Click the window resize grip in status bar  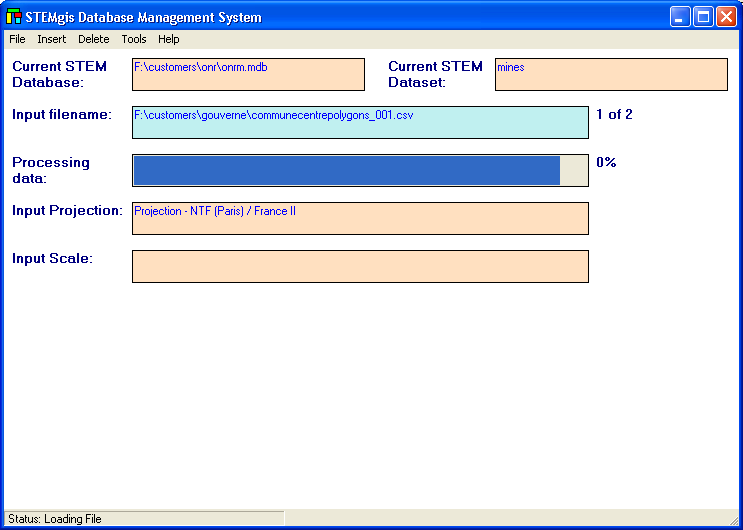tap(734, 521)
